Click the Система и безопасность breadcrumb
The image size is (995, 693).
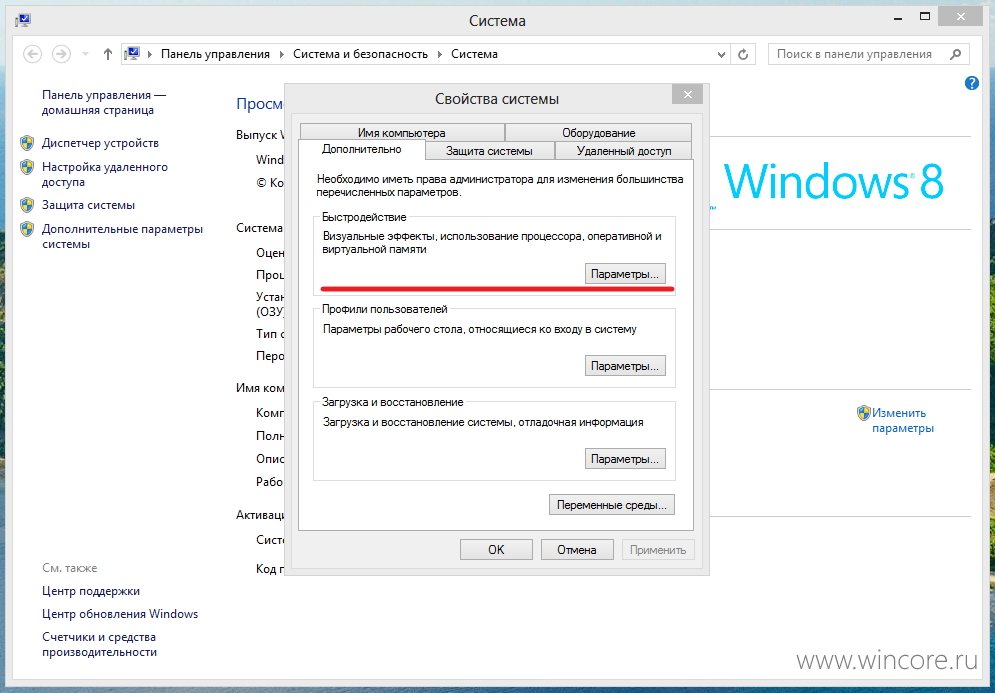[x=360, y=54]
